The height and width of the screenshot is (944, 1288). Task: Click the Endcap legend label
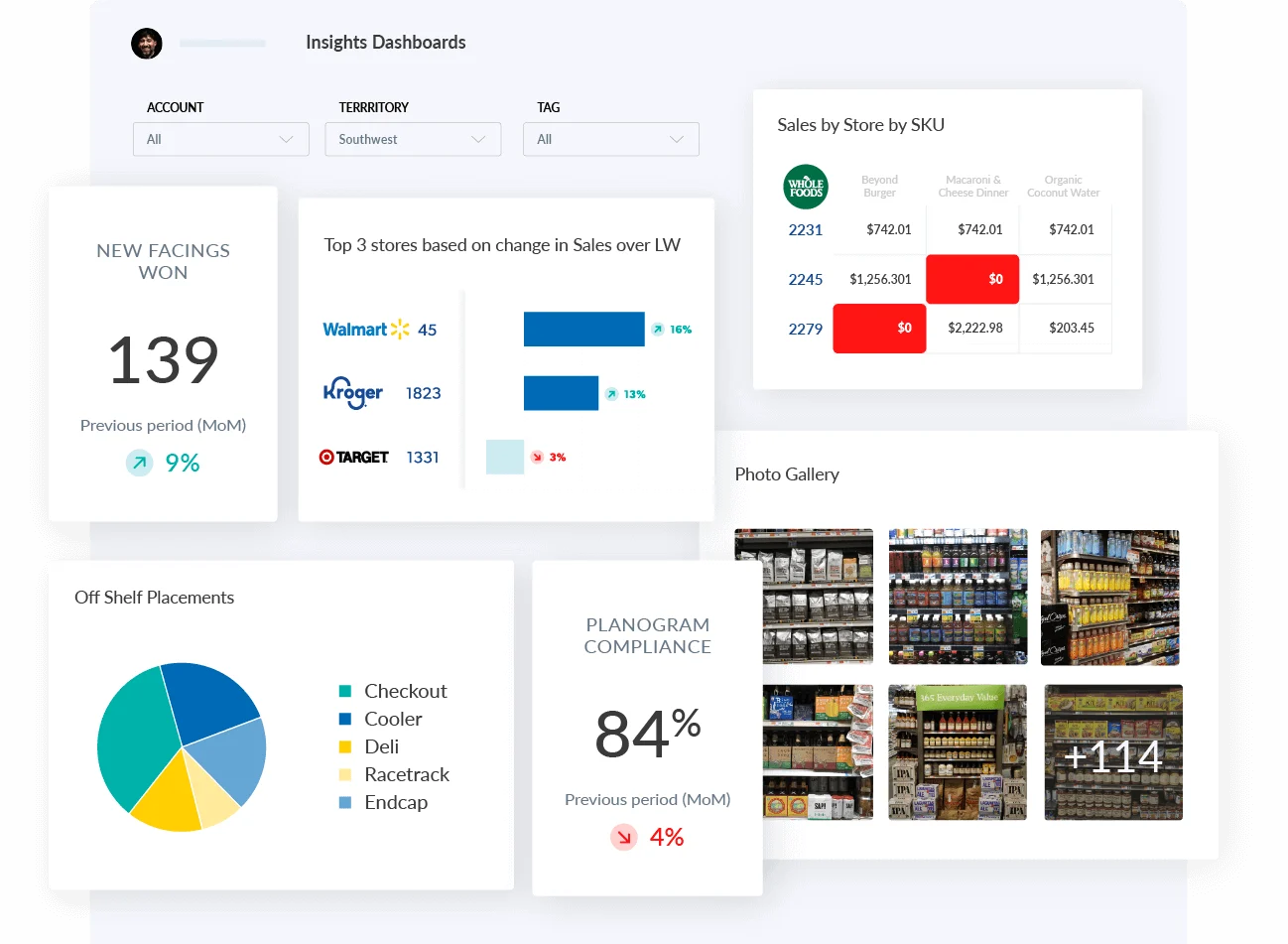pos(396,802)
